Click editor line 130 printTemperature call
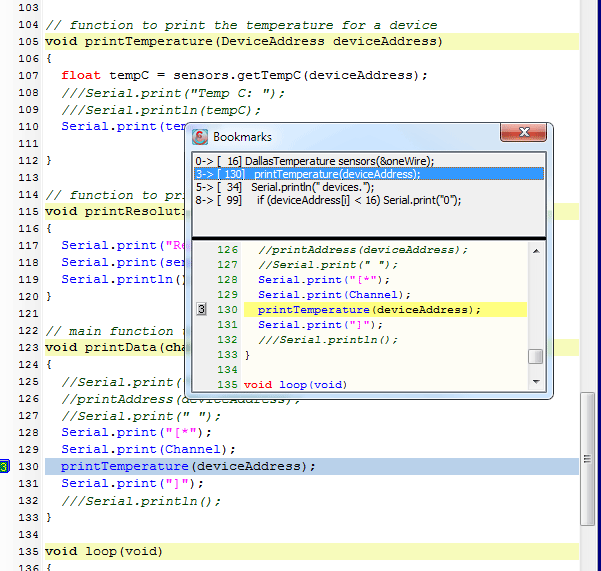The width and height of the screenshot is (601, 571). [x=188, y=466]
